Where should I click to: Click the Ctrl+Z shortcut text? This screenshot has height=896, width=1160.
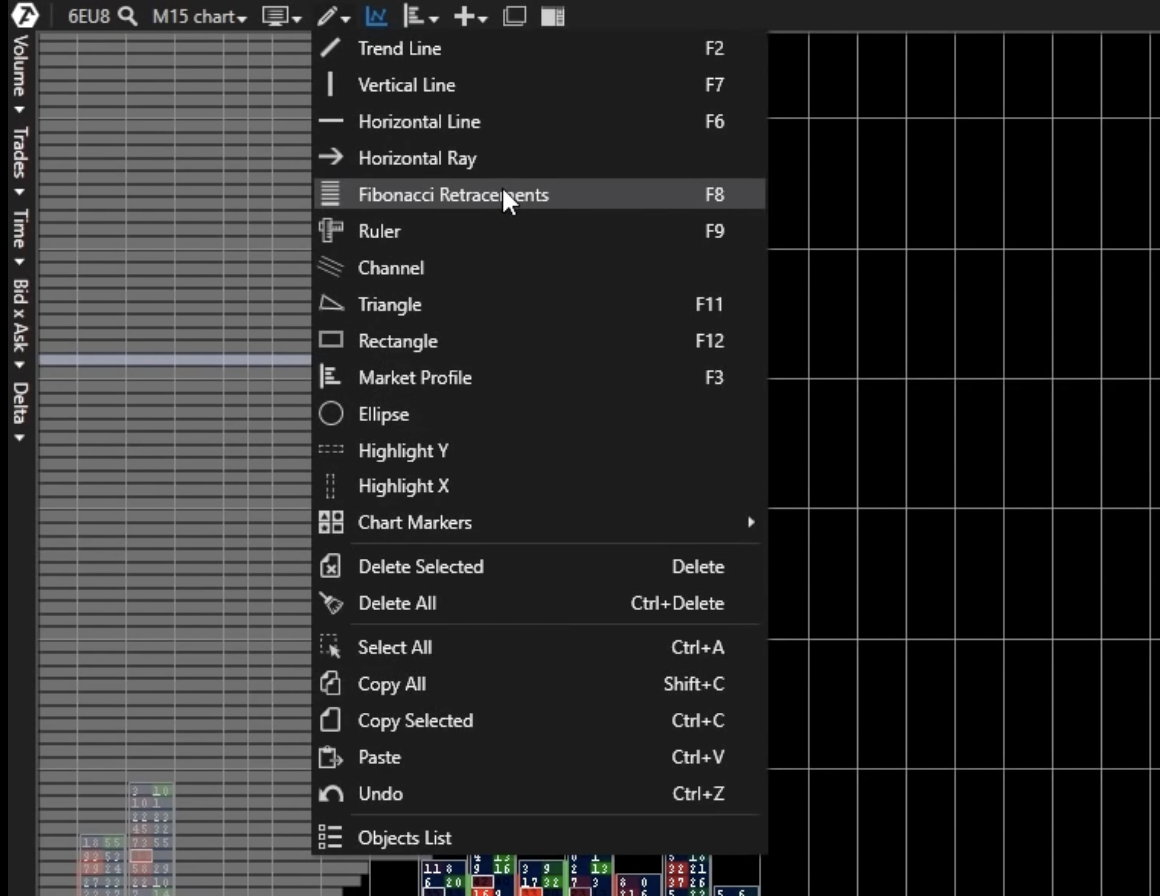698,794
